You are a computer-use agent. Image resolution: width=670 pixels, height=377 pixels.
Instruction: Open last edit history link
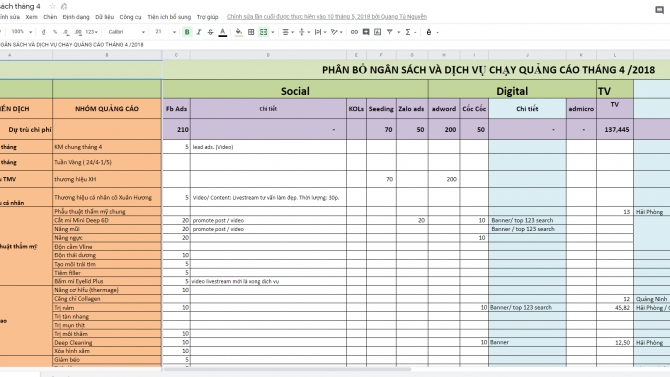327,17
